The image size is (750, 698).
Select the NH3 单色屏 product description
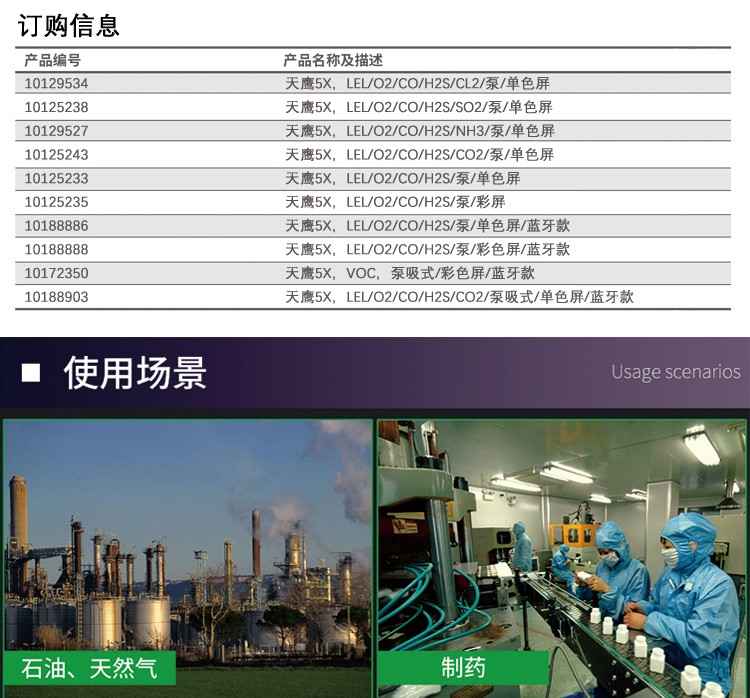[419, 131]
